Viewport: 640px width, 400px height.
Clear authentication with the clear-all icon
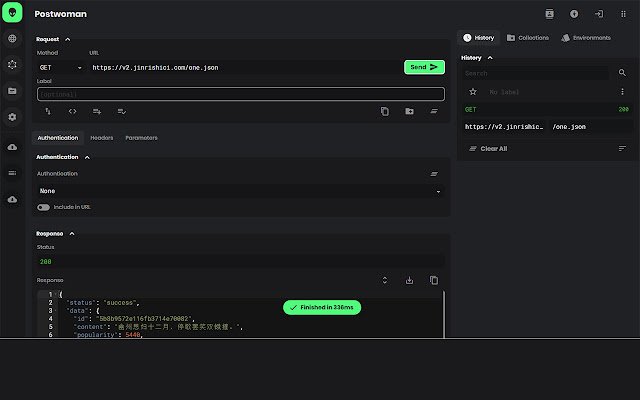(x=434, y=174)
